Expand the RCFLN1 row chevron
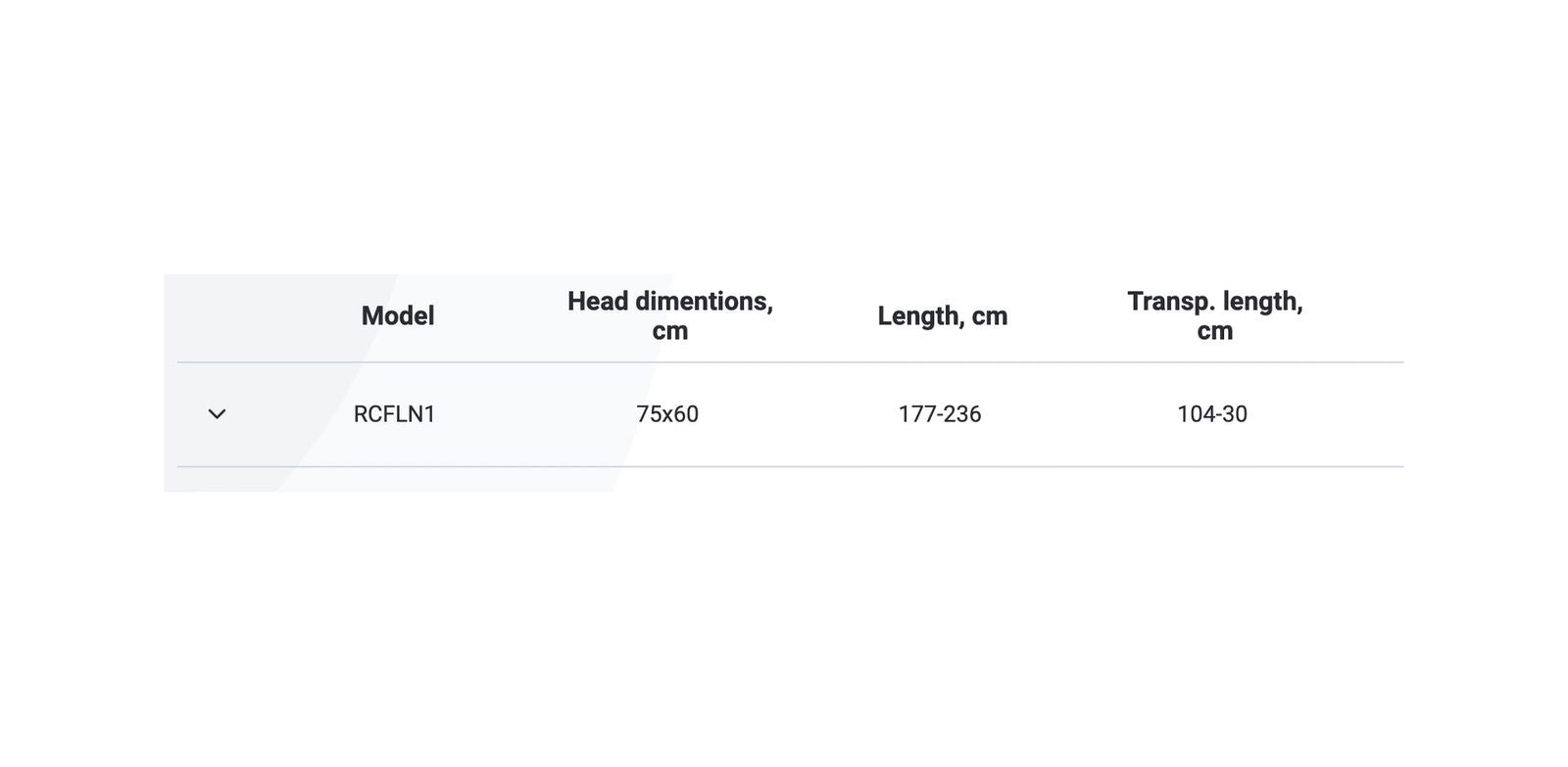 (217, 414)
